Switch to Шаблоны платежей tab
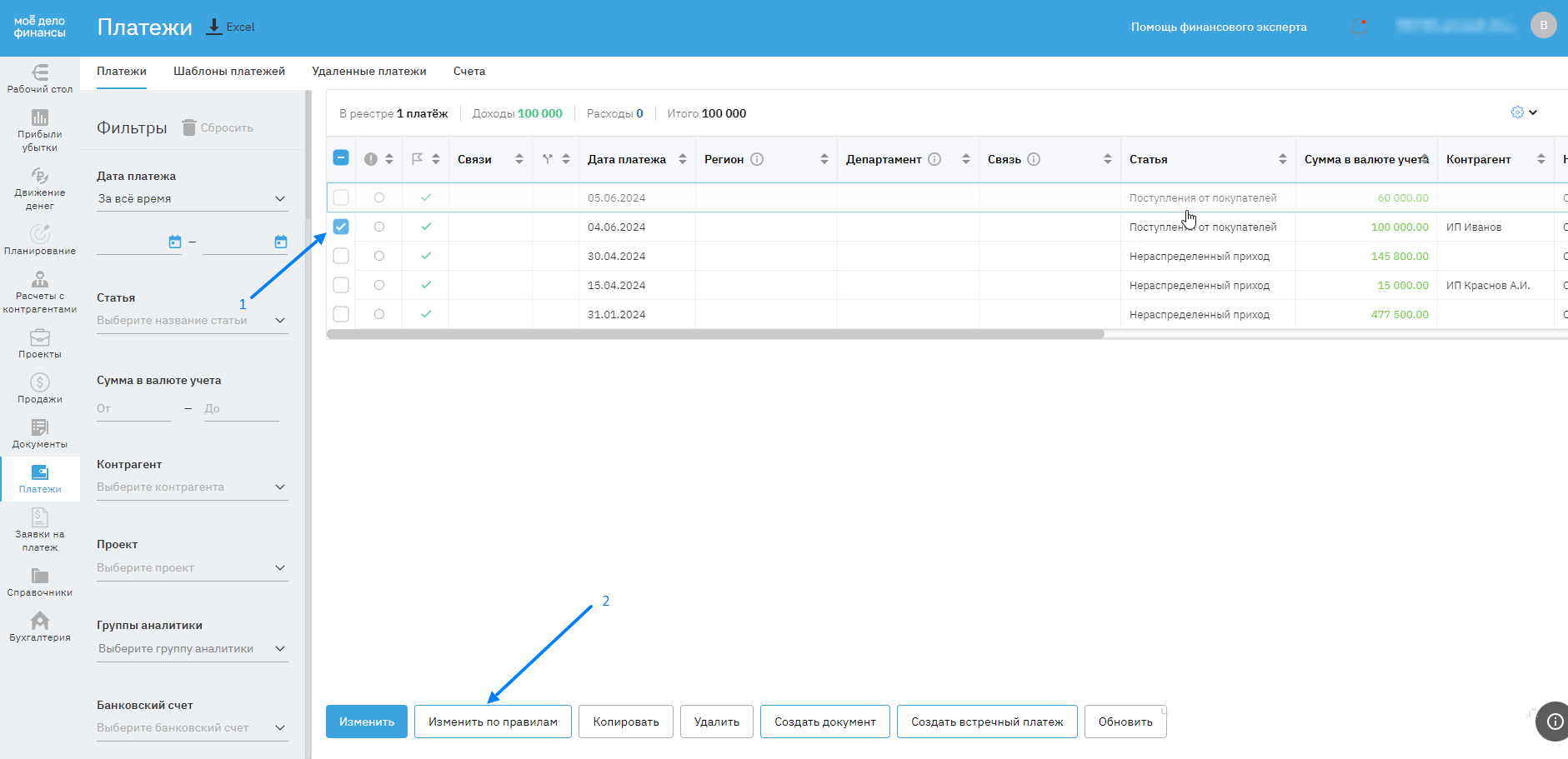 tap(229, 72)
